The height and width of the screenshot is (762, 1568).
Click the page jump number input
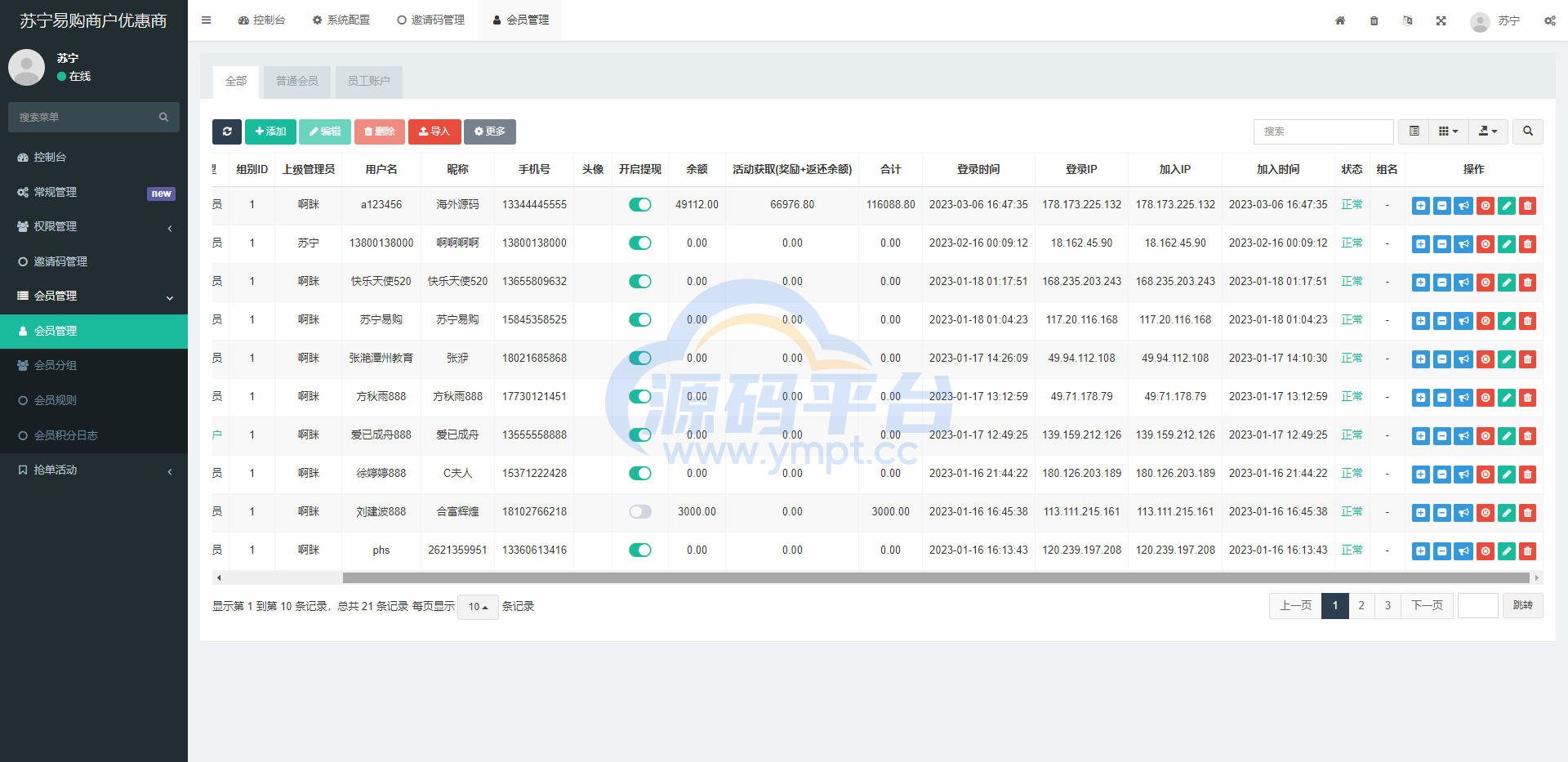click(1478, 606)
